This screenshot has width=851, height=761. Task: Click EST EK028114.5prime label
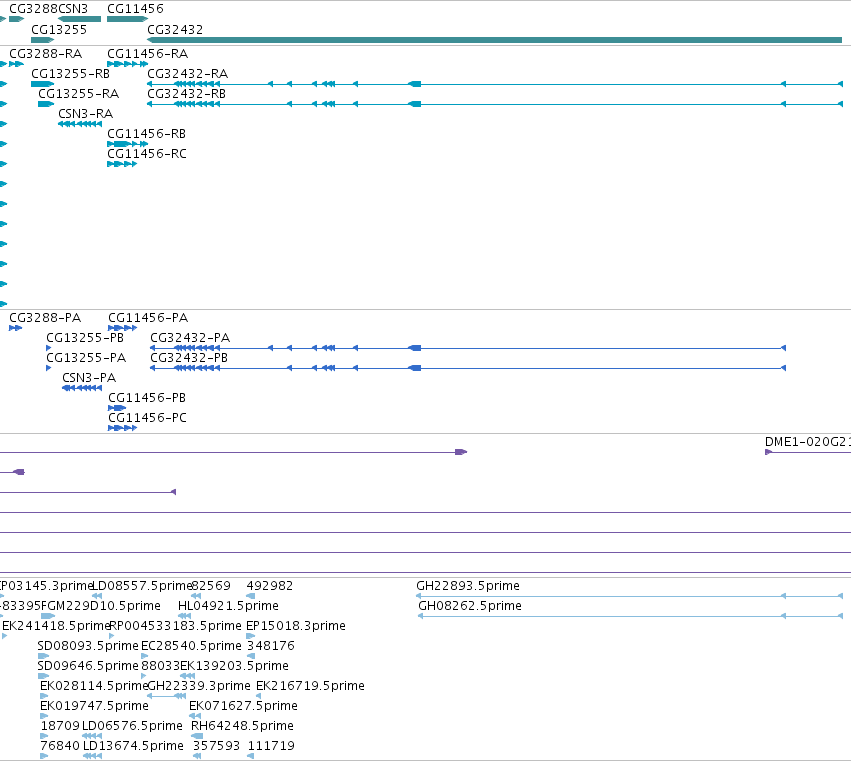coord(94,686)
